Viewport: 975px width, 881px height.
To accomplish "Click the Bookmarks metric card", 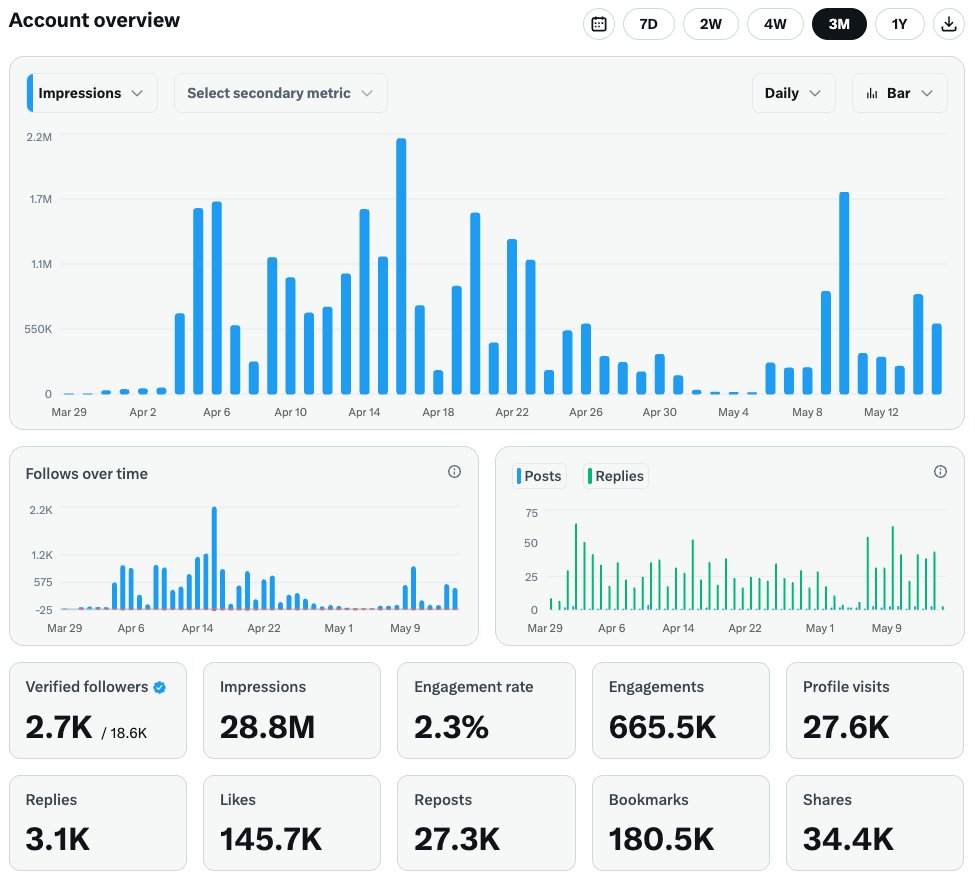I will tap(680, 822).
